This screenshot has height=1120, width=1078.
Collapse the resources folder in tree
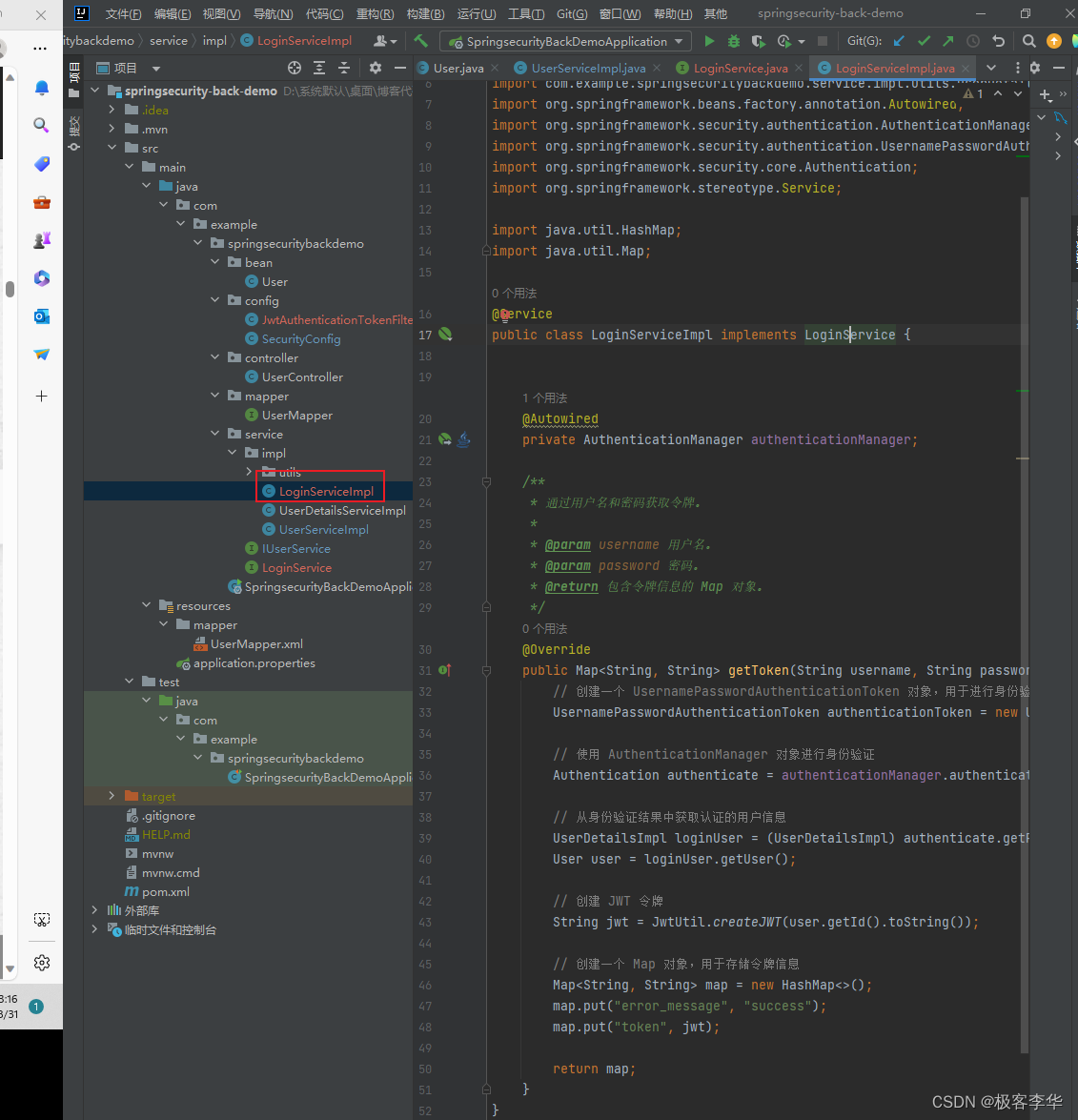pos(147,605)
